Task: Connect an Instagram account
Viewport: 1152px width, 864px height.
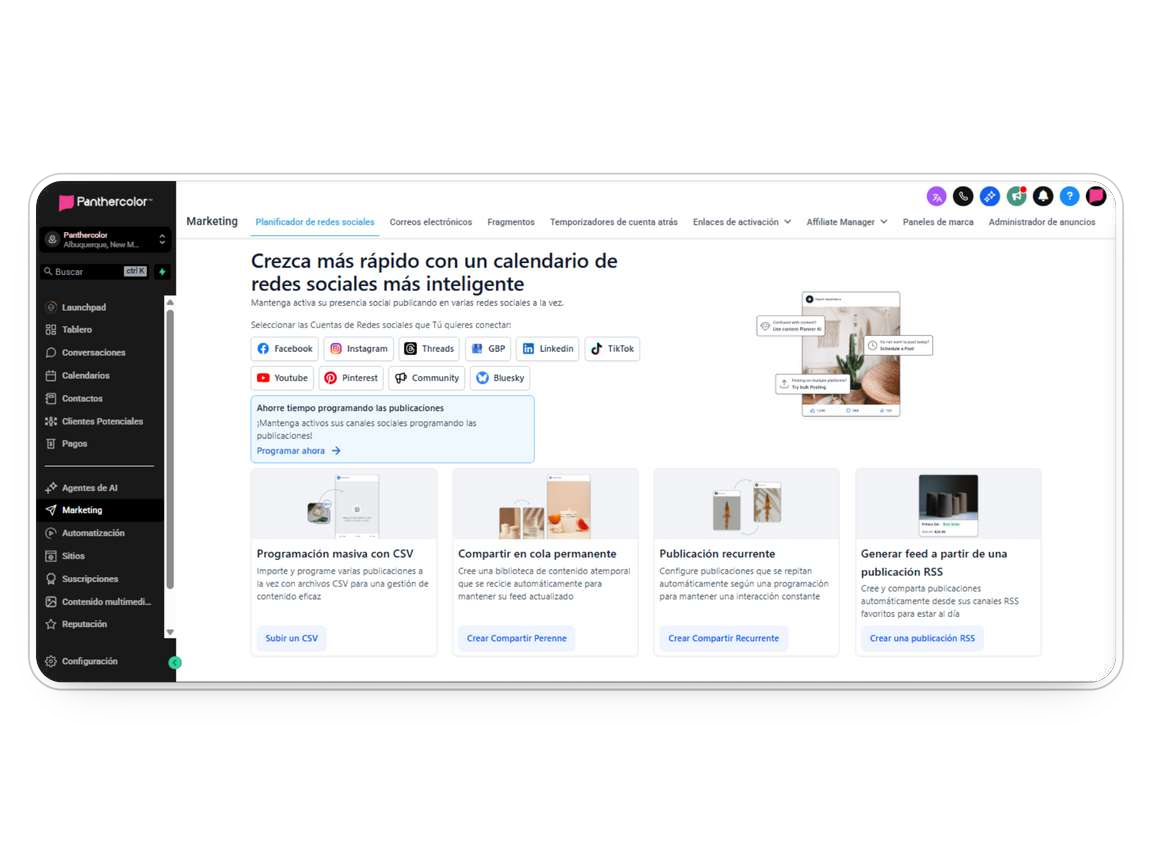Action: tap(359, 349)
